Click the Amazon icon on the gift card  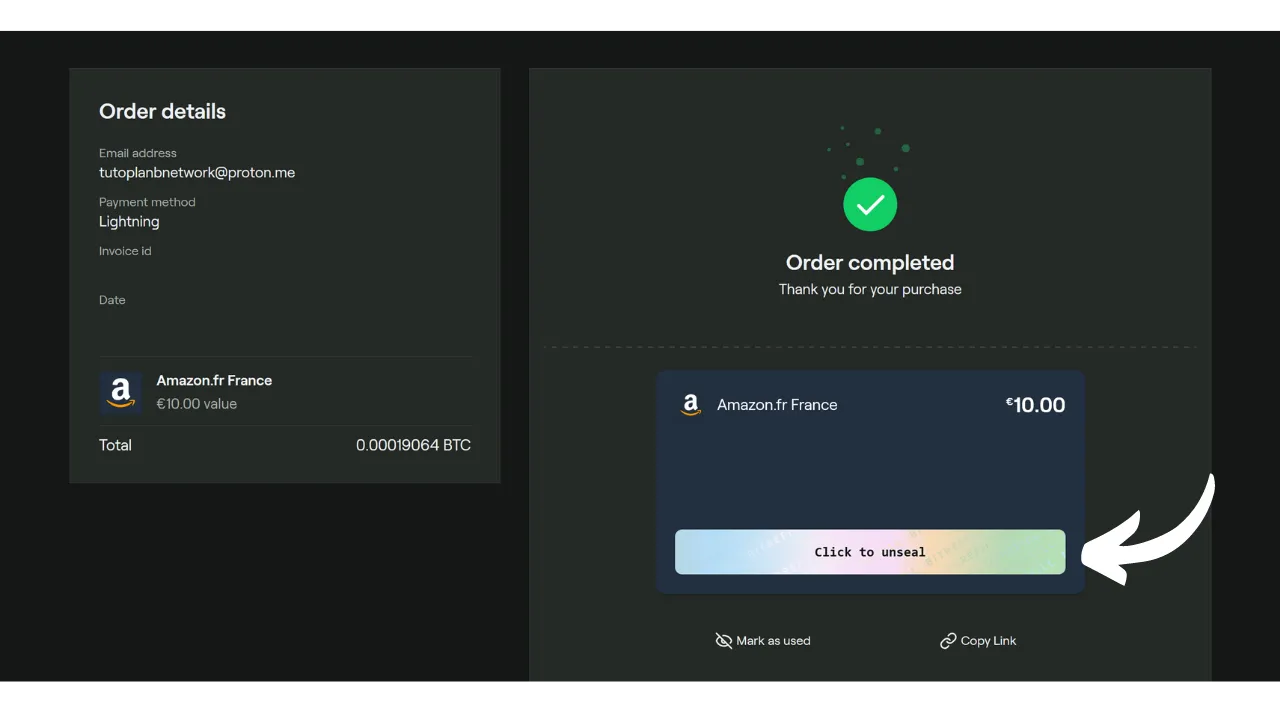[691, 405]
